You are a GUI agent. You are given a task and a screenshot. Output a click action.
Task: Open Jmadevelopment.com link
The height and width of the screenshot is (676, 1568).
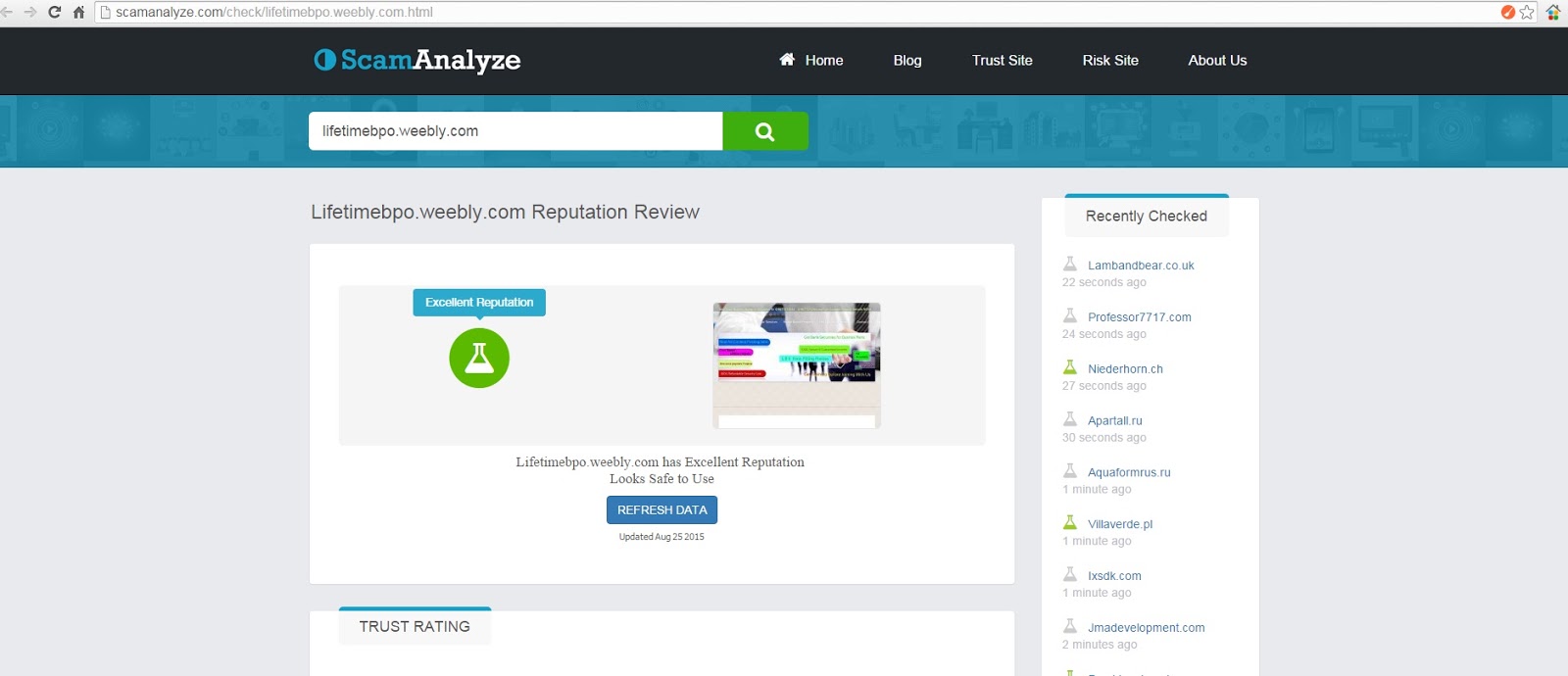(1147, 628)
